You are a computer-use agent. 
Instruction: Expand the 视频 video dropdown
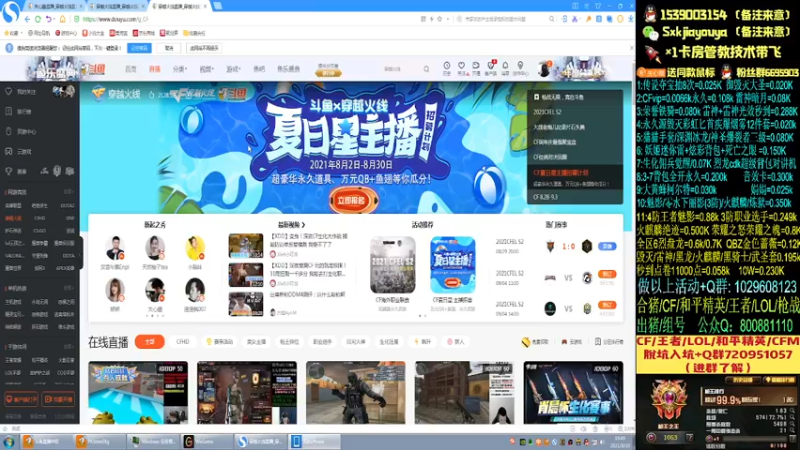(206, 69)
